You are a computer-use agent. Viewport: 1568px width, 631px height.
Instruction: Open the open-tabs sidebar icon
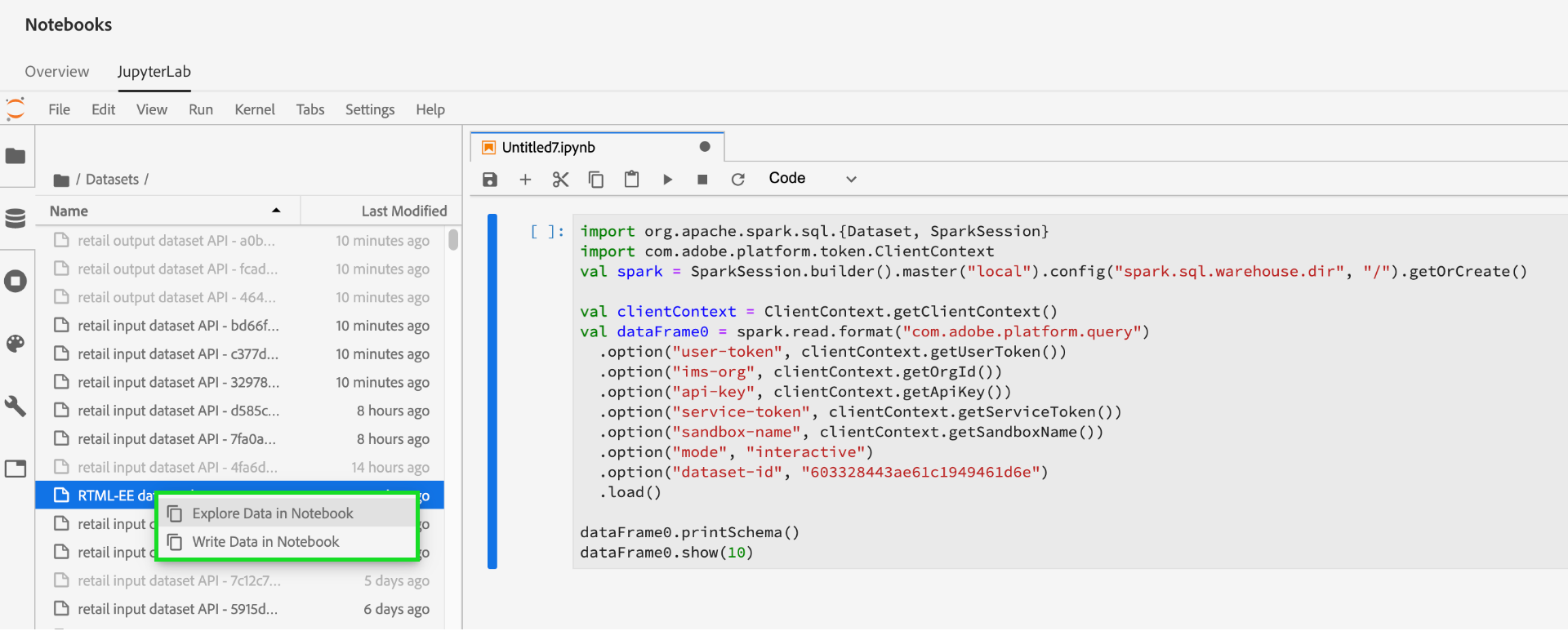click(16, 469)
